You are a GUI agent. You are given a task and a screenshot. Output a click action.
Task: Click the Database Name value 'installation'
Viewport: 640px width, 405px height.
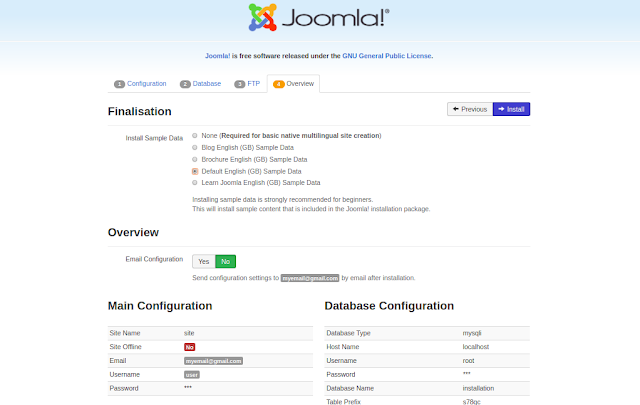coord(478,388)
